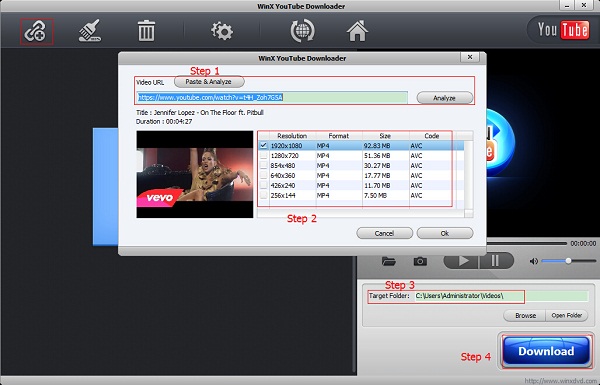Open the YouTube logo button
The height and width of the screenshot is (385, 600).
tap(562, 30)
